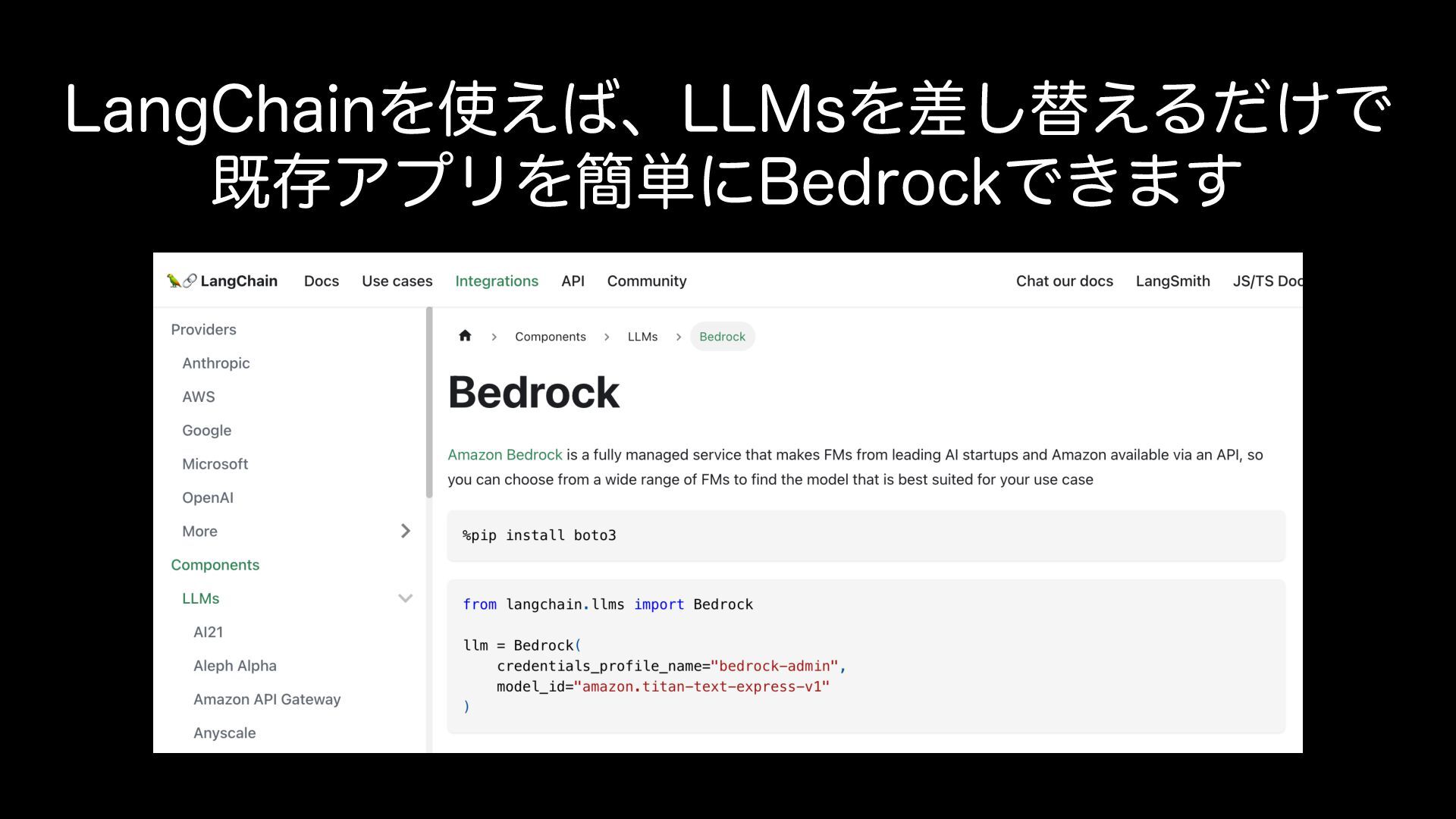
Task: Open the LangSmith link
Action: pyautogui.click(x=1173, y=281)
